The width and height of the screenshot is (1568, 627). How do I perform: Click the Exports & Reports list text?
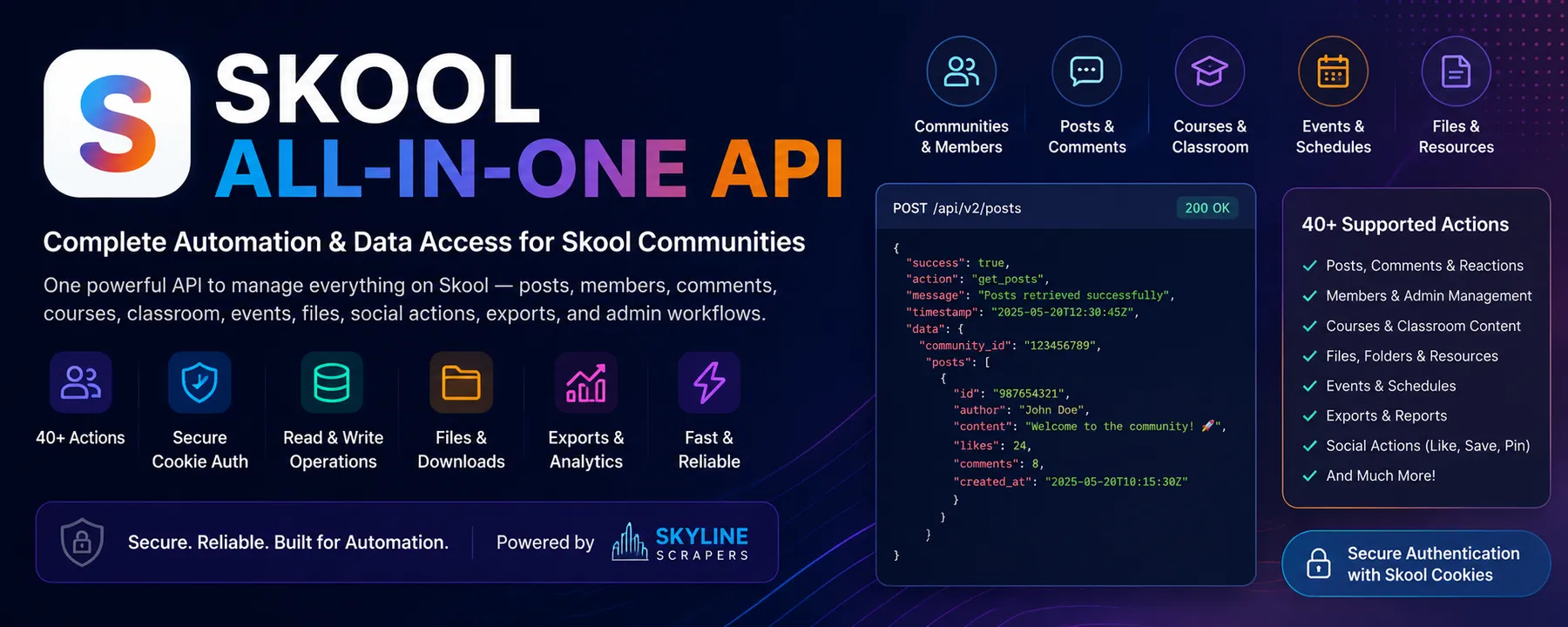tap(1386, 416)
